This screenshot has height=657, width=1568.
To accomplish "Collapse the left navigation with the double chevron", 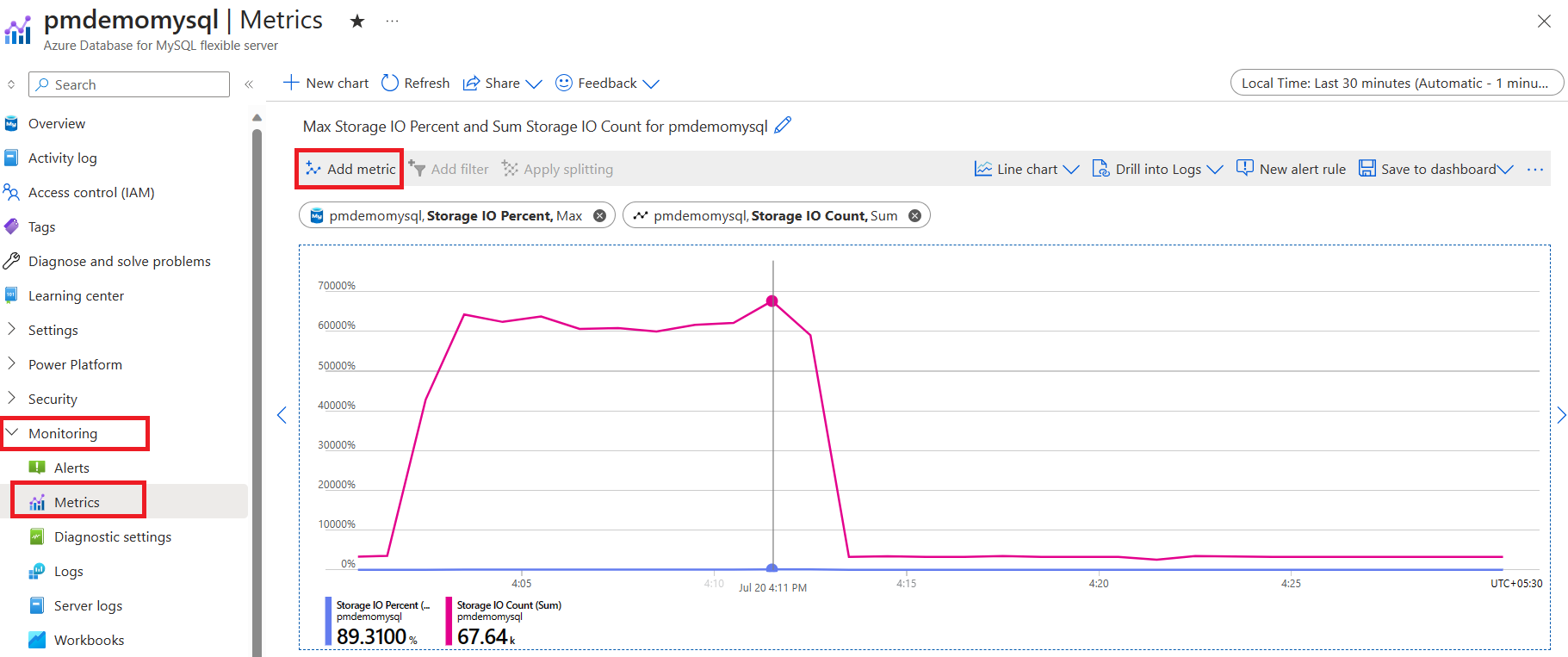I will click(249, 84).
